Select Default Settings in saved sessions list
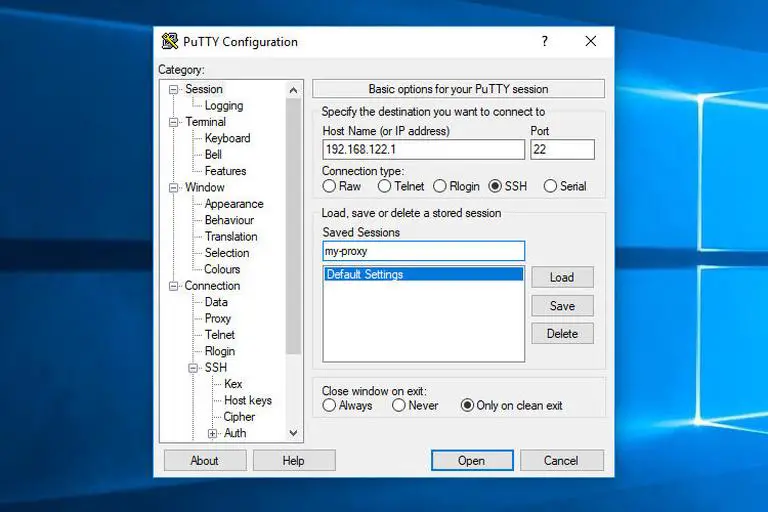 point(423,274)
